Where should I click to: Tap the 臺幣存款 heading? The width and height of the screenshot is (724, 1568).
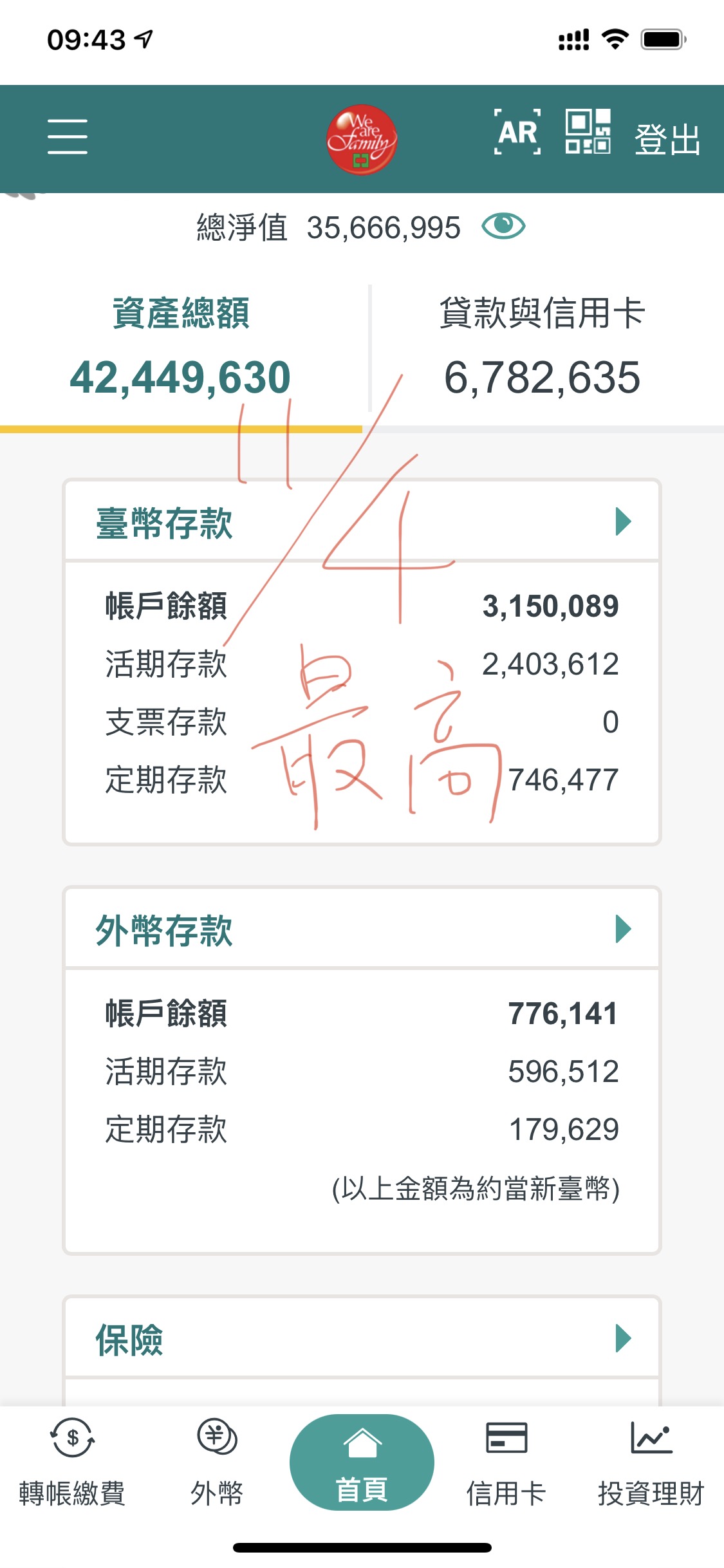pos(164,523)
